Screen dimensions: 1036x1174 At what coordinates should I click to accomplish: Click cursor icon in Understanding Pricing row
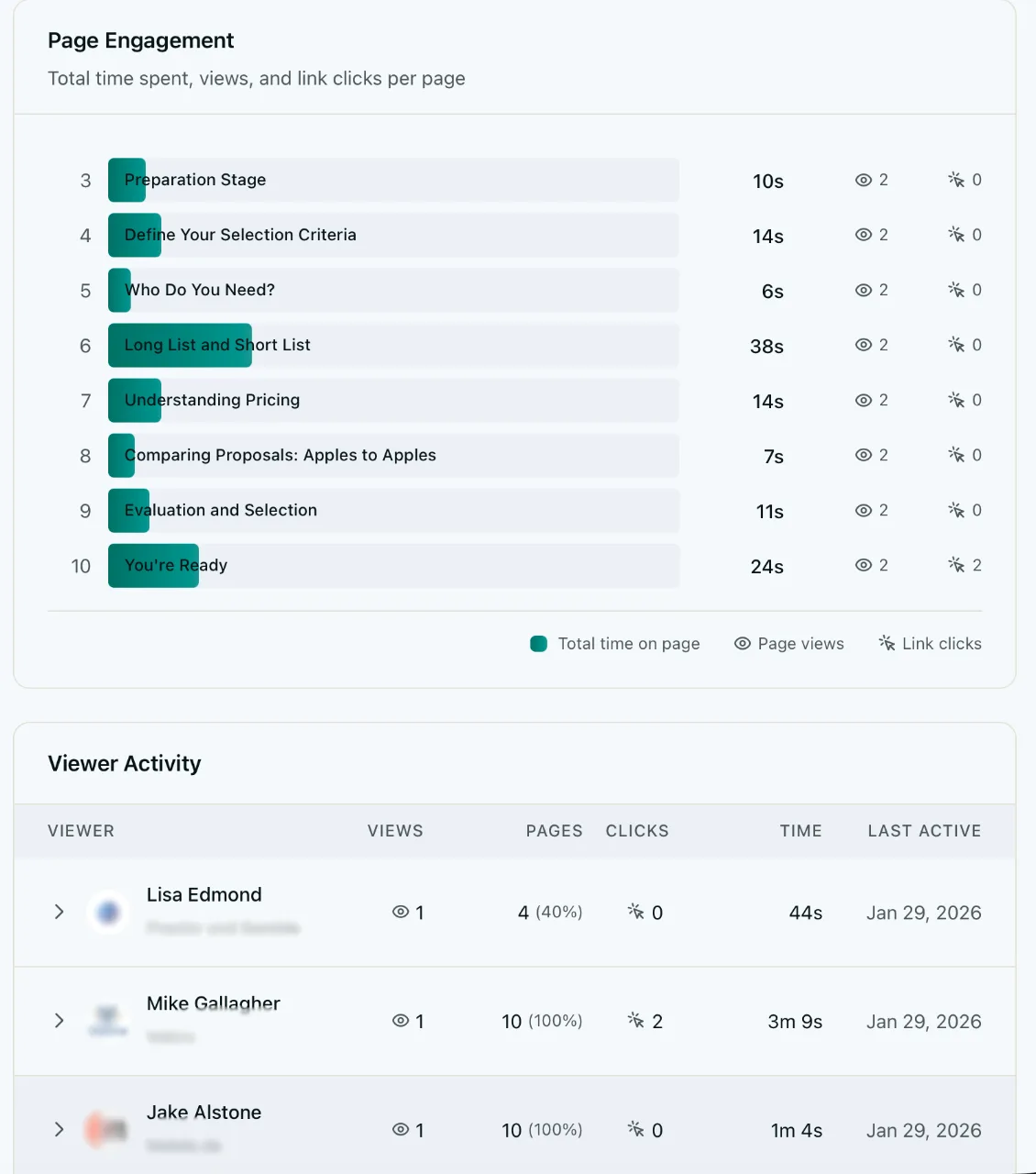pos(956,400)
